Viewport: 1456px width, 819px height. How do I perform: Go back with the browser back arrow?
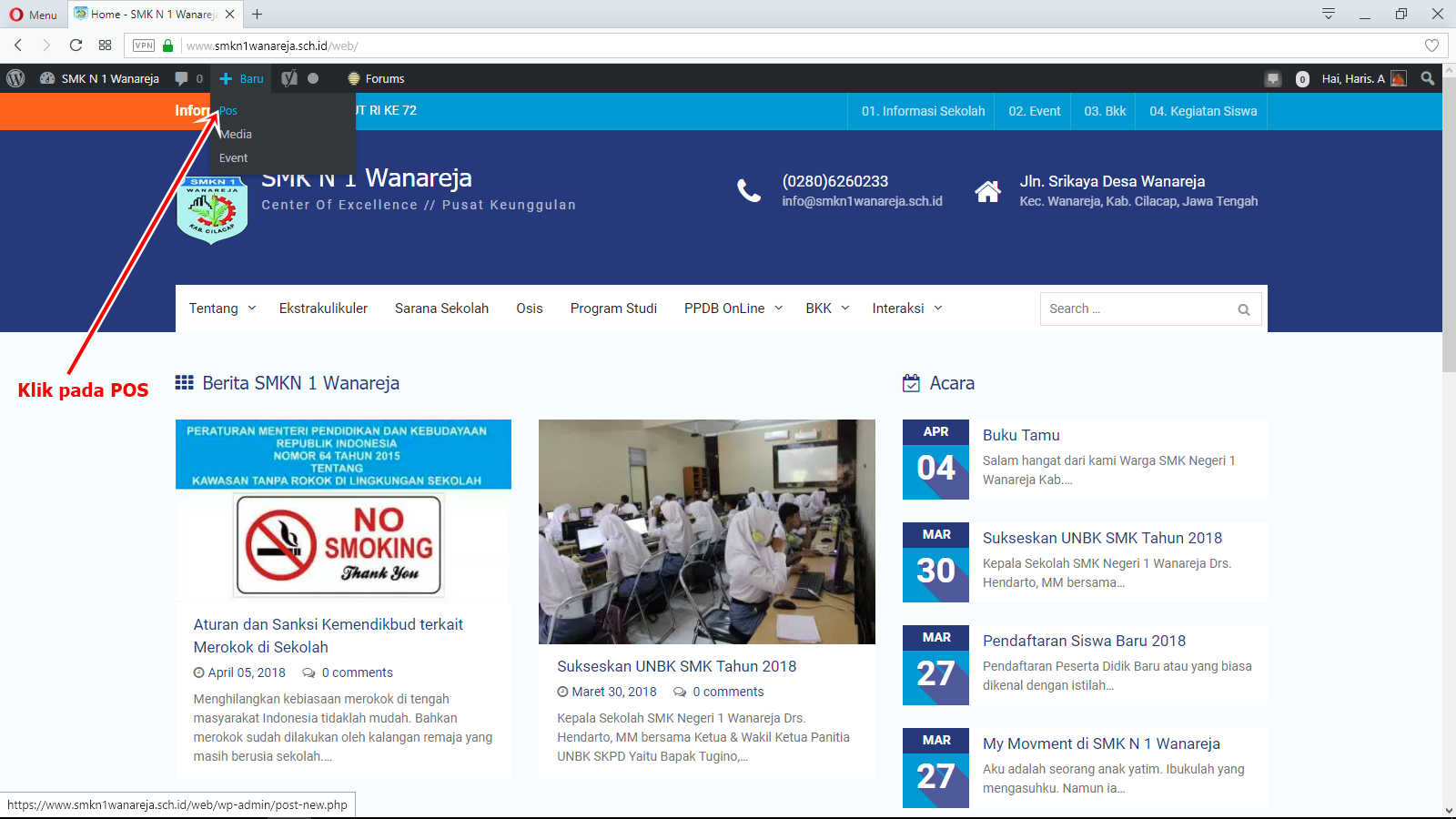(18, 45)
